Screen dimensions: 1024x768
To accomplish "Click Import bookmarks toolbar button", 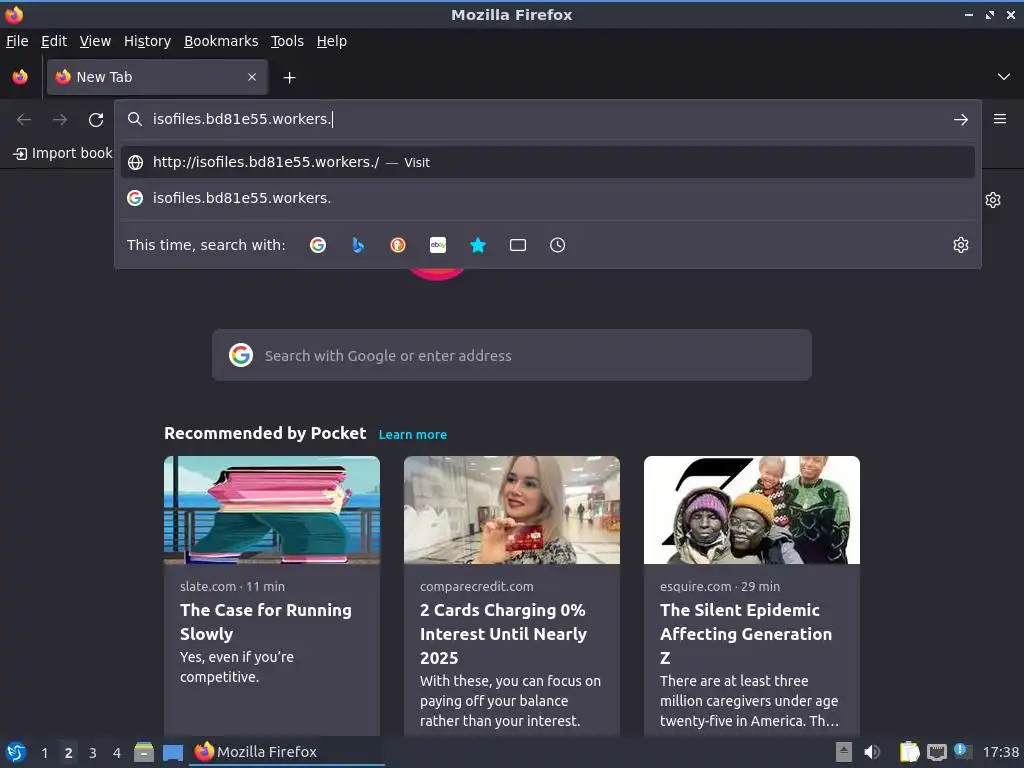I will (63, 153).
